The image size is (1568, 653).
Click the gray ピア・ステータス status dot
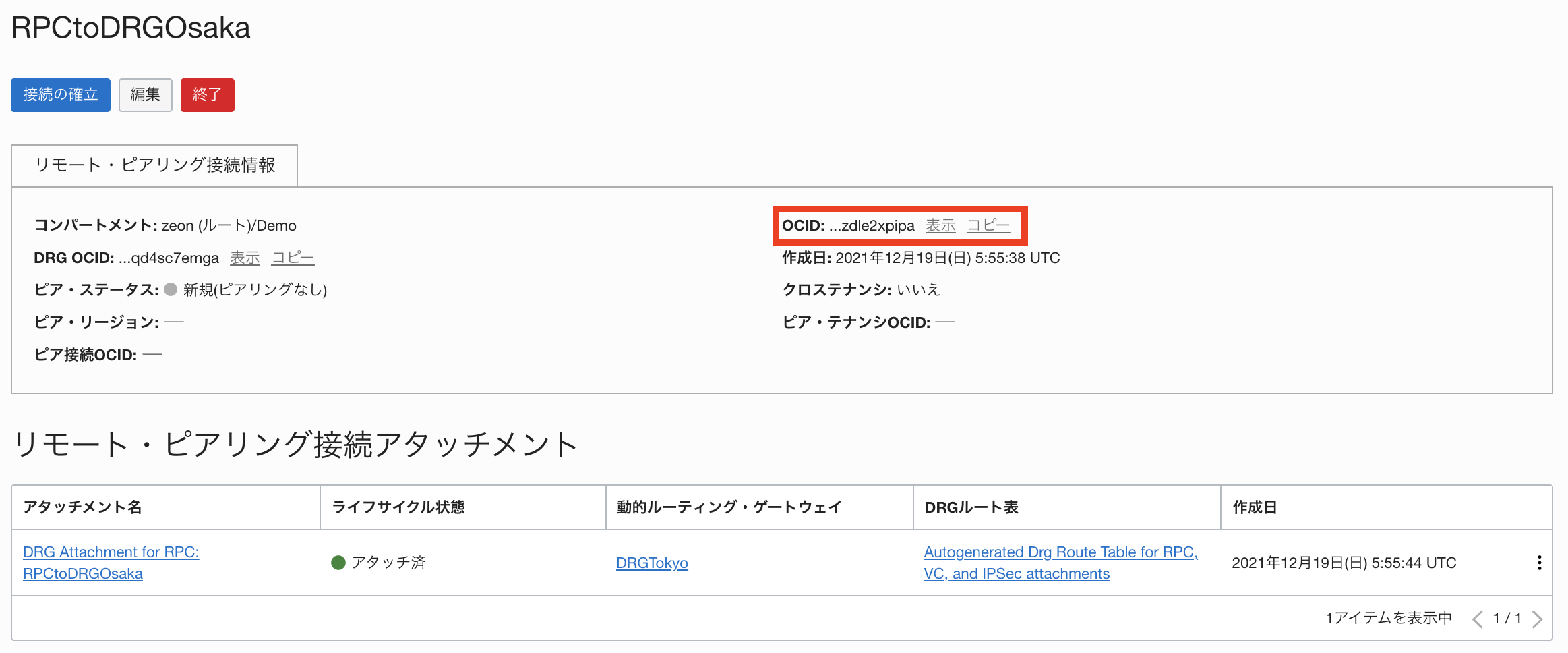172,289
